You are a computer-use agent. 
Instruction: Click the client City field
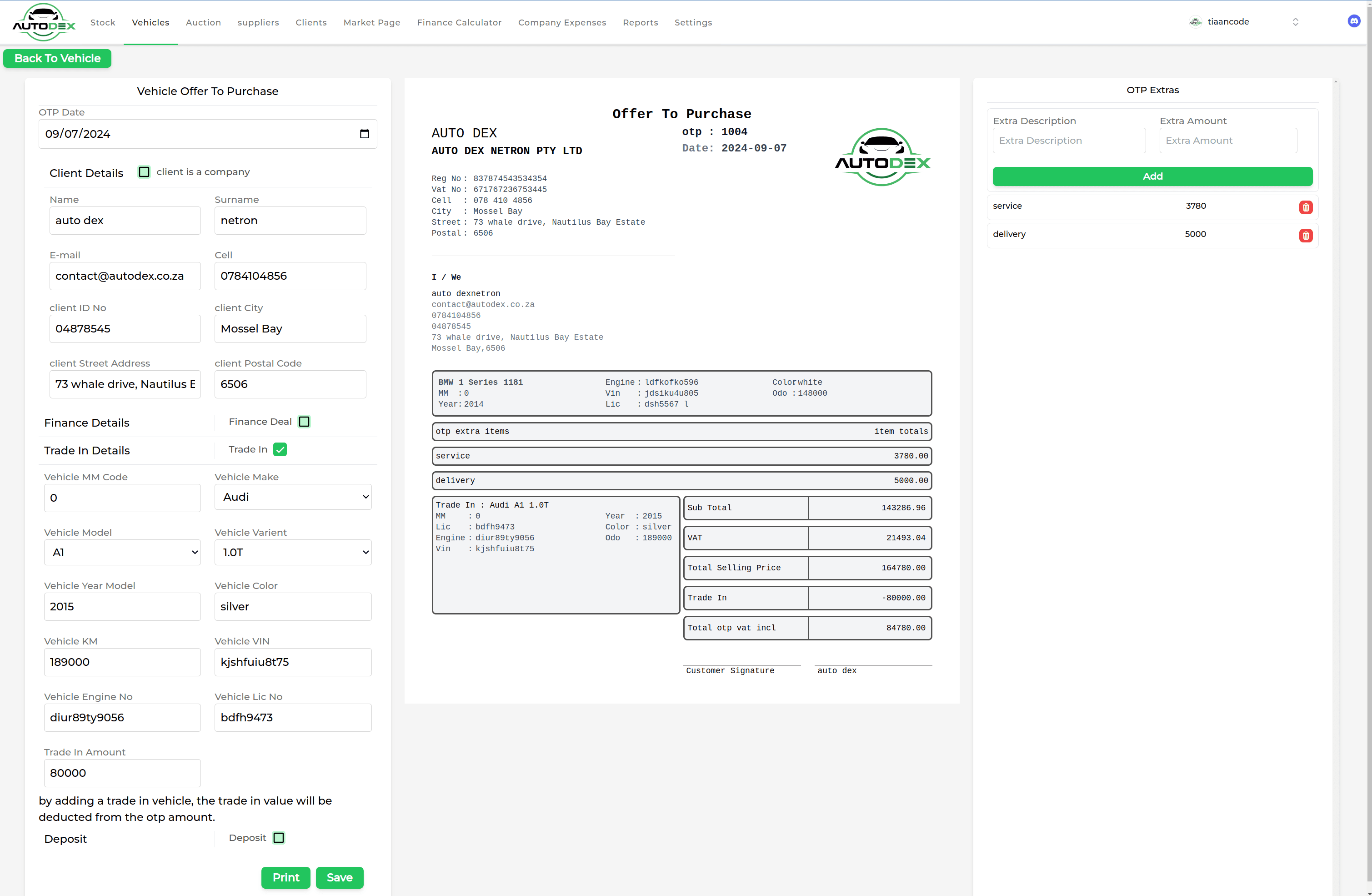tap(290, 329)
